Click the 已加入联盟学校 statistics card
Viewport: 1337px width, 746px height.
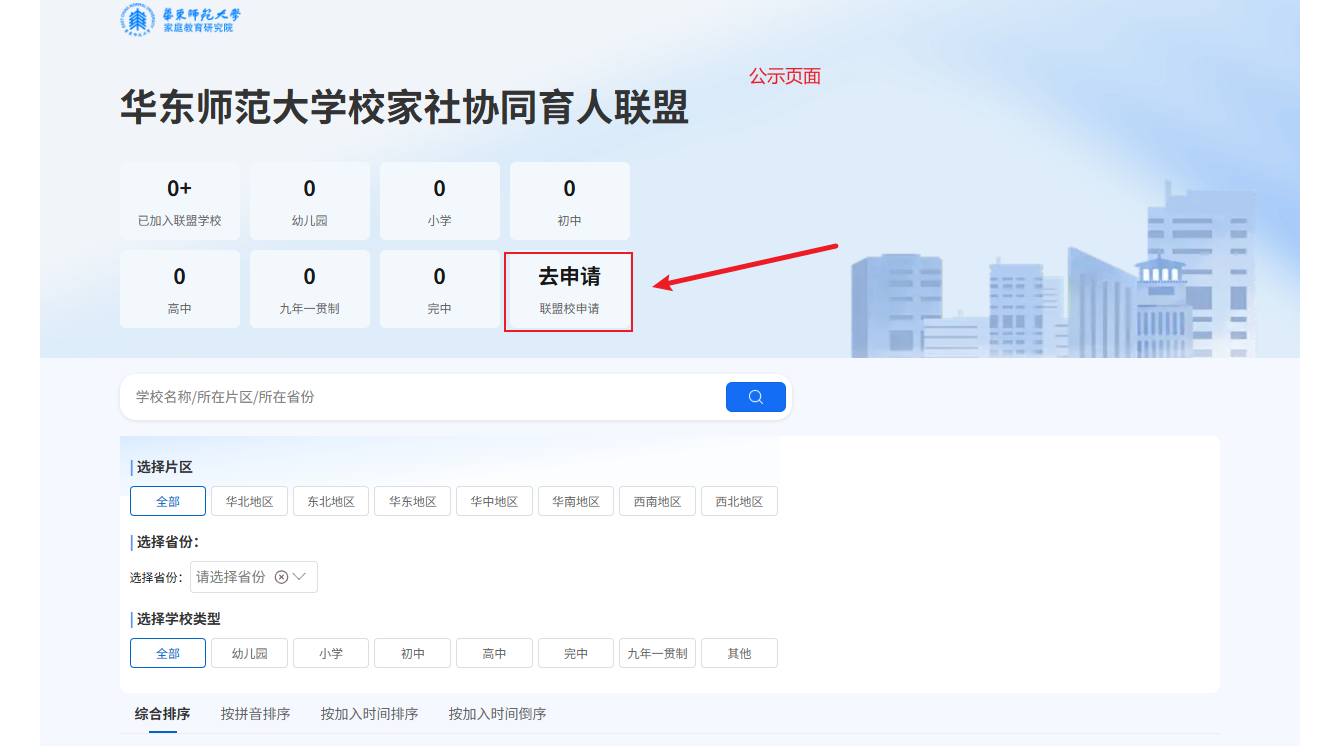180,201
